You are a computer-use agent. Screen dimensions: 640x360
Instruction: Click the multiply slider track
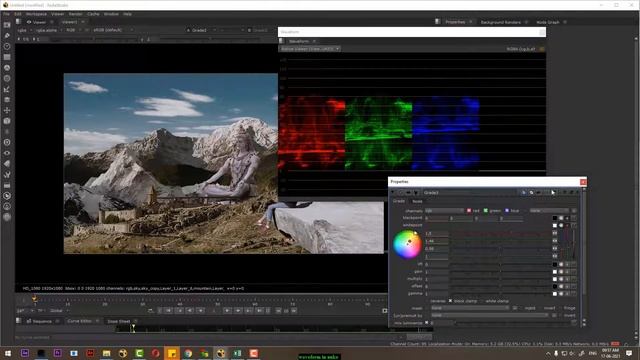500,279
